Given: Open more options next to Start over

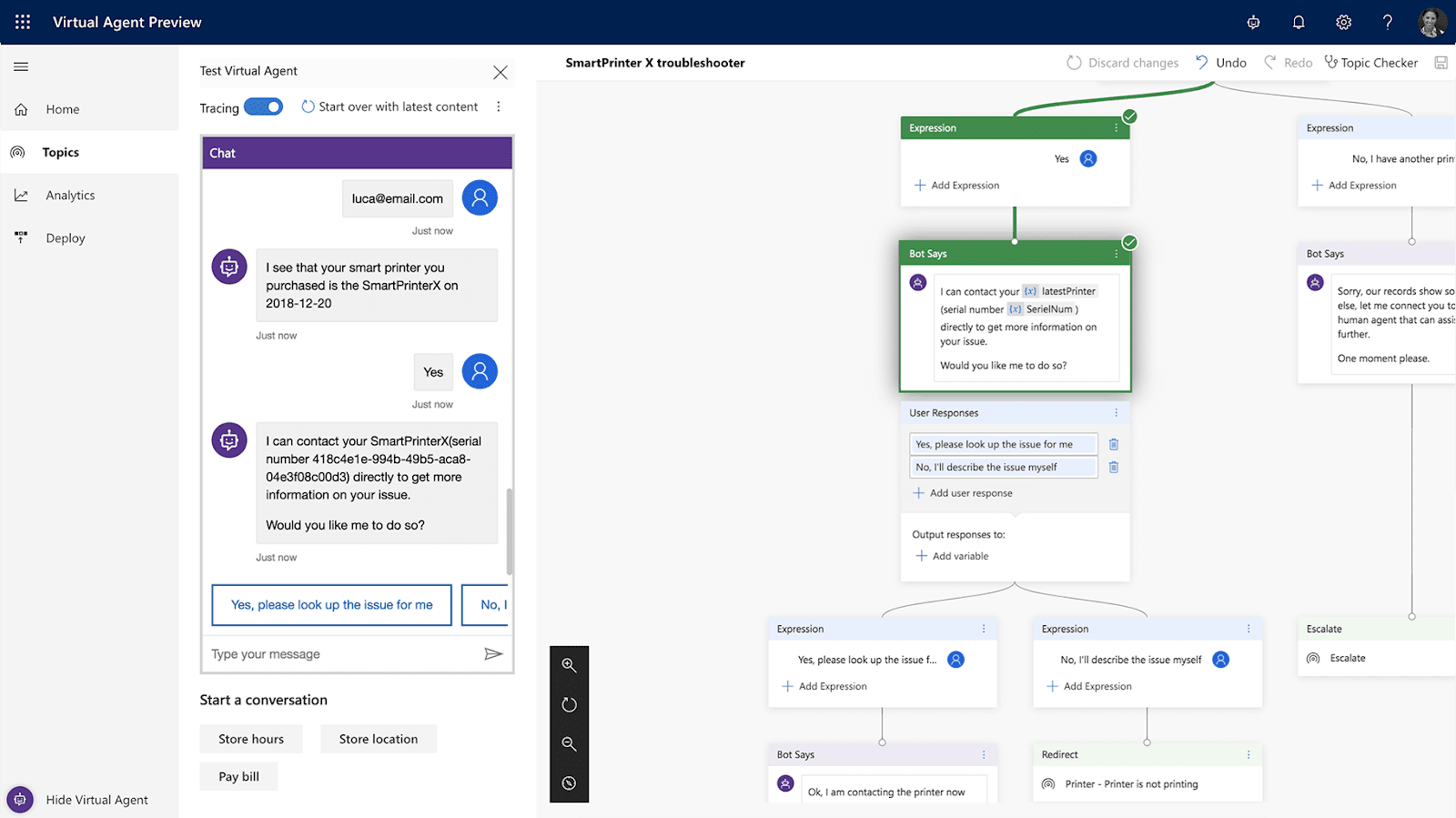Looking at the screenshot, I should [499, 106].
